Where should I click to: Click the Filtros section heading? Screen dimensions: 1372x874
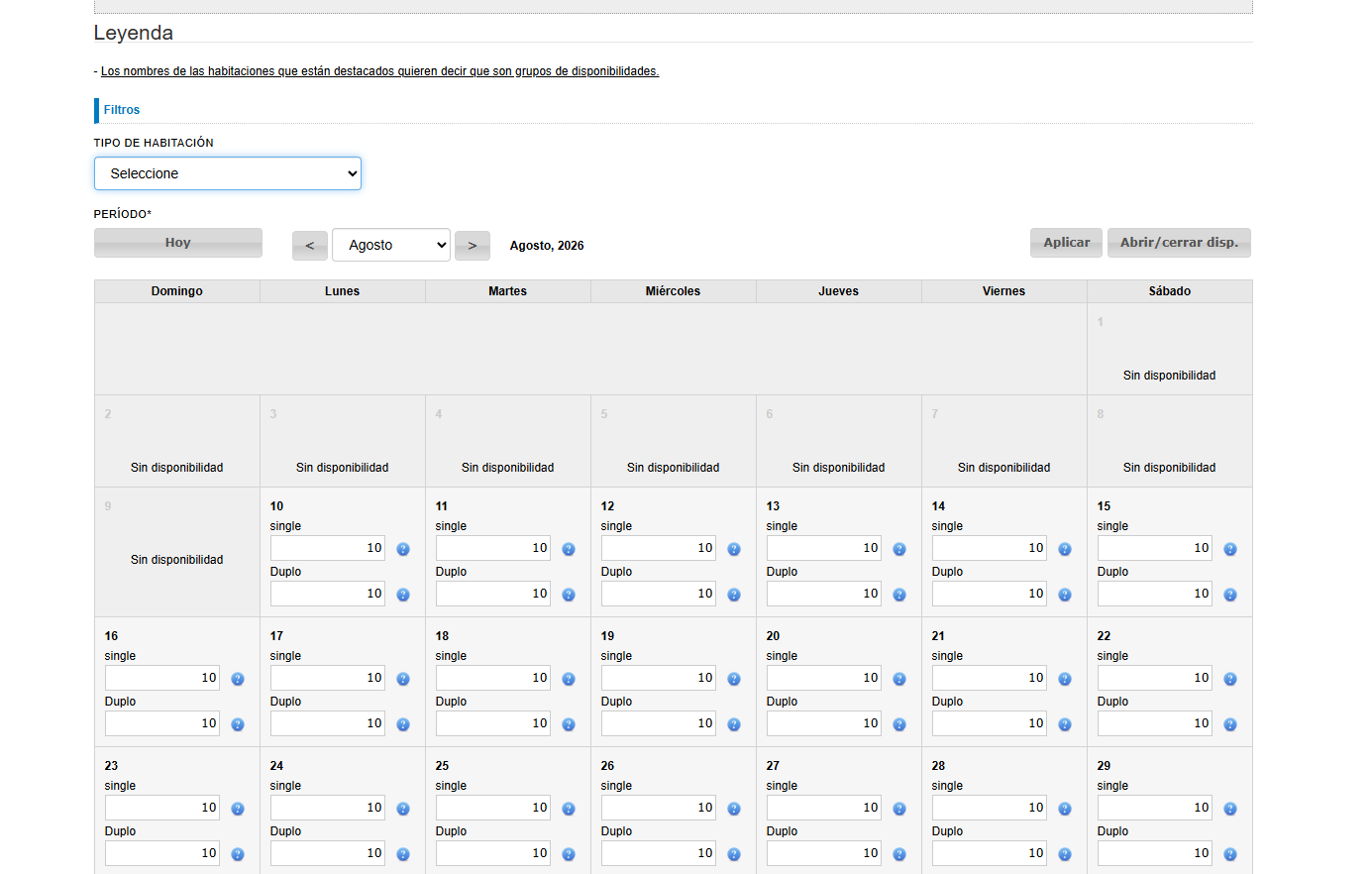[122, 110]
